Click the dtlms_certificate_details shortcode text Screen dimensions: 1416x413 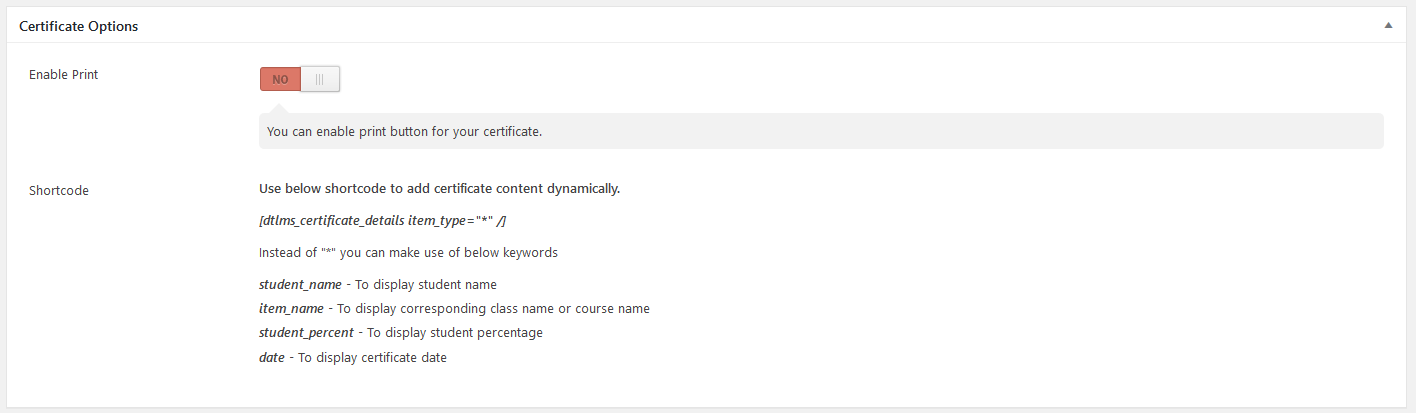pos(332,220)
